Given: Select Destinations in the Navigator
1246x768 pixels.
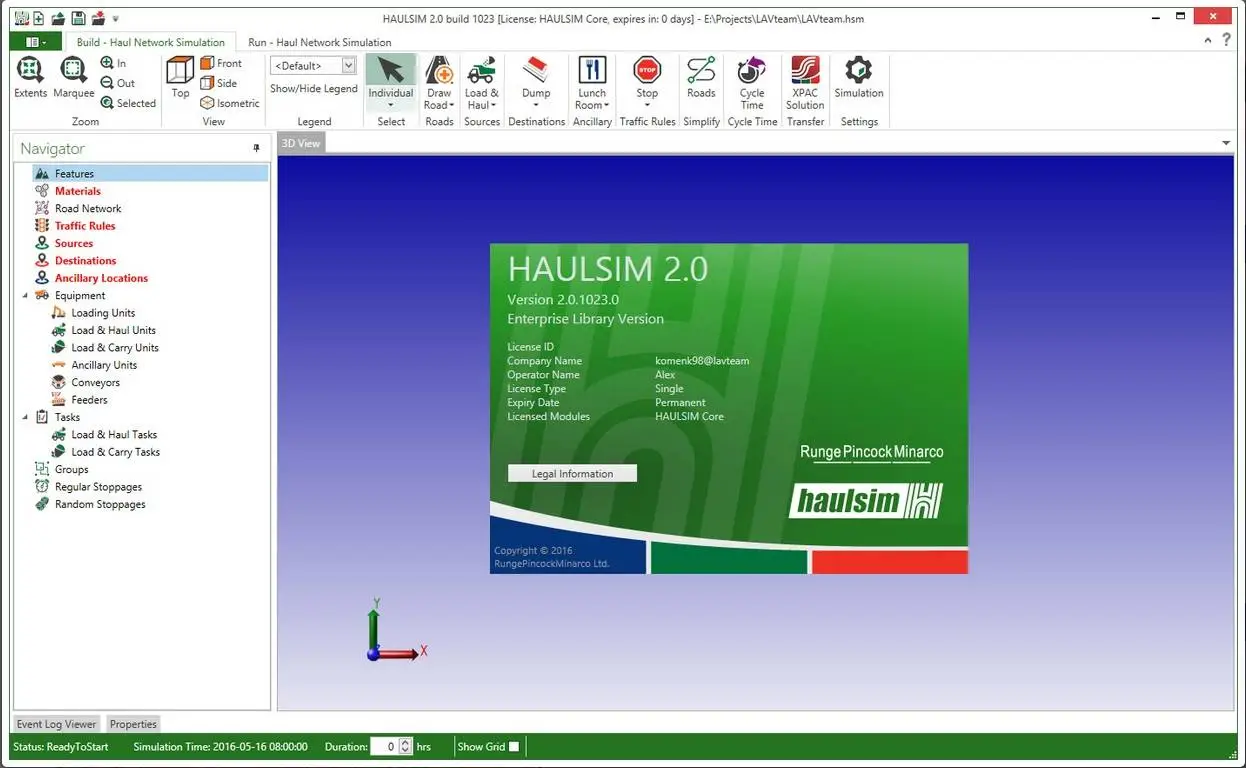Looking at the screenshot, I should click(85, 261).
